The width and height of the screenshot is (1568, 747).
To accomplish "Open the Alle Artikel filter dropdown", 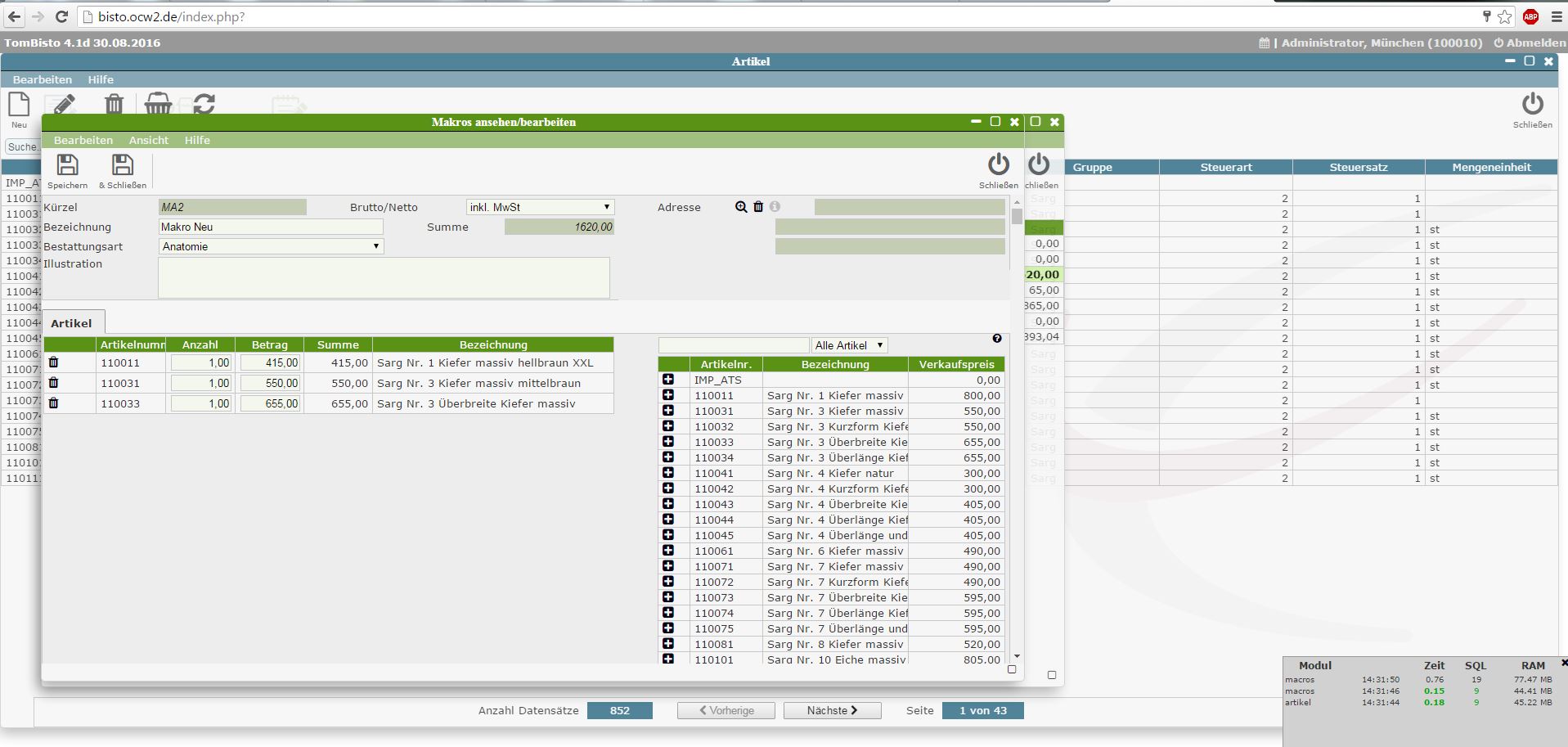I will pyautogui.click(x=849, y=345).
